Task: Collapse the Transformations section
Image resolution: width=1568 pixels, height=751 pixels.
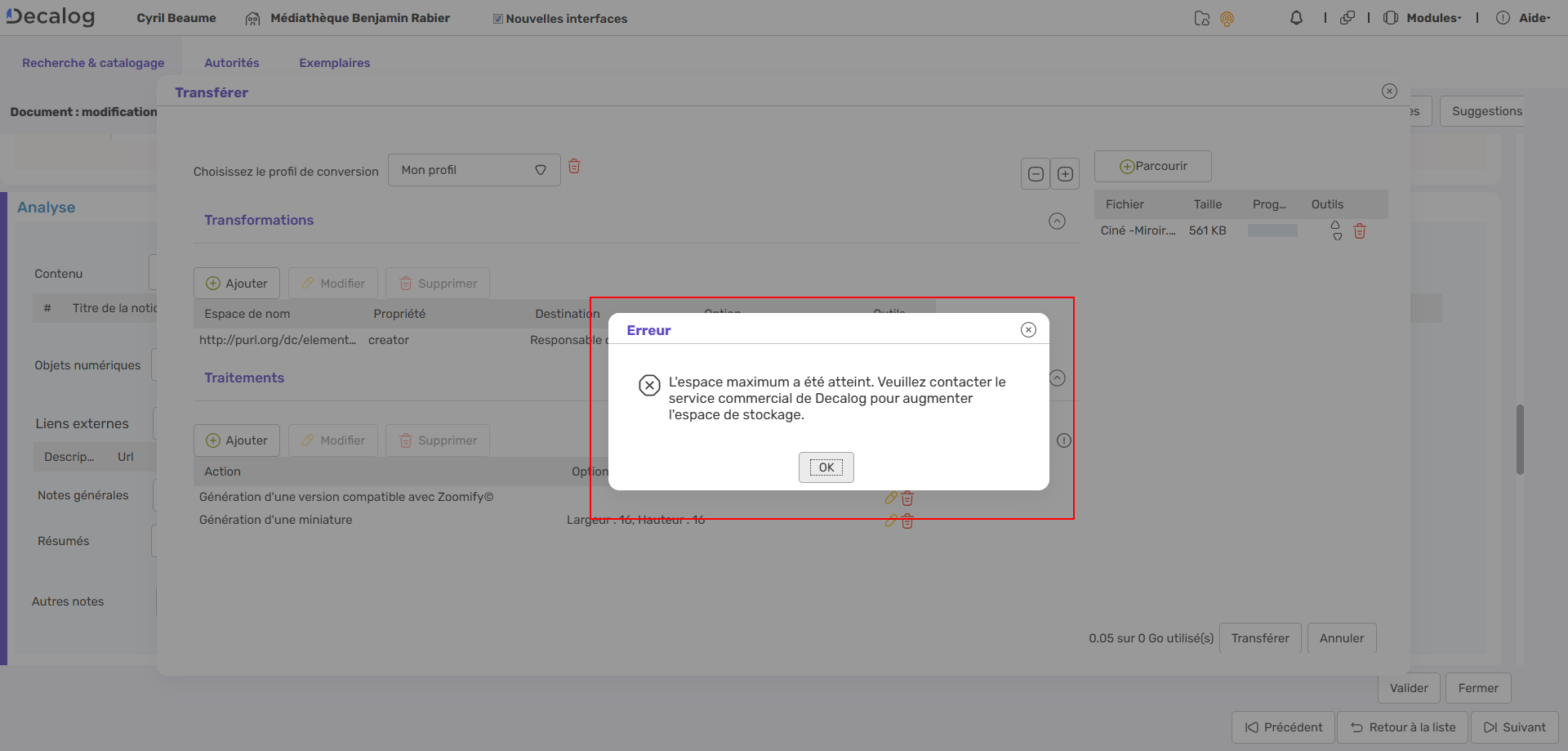Action: click(x=1057, y=221)
